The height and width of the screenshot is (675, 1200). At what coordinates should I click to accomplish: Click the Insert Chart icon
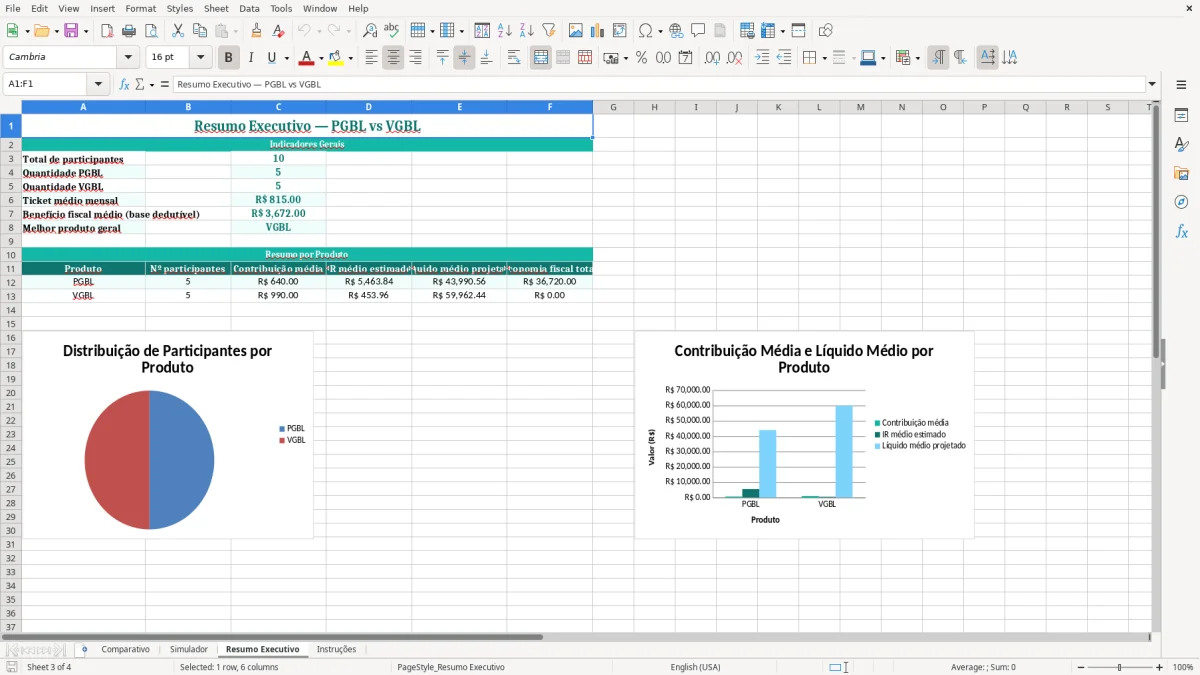point(598,31)
